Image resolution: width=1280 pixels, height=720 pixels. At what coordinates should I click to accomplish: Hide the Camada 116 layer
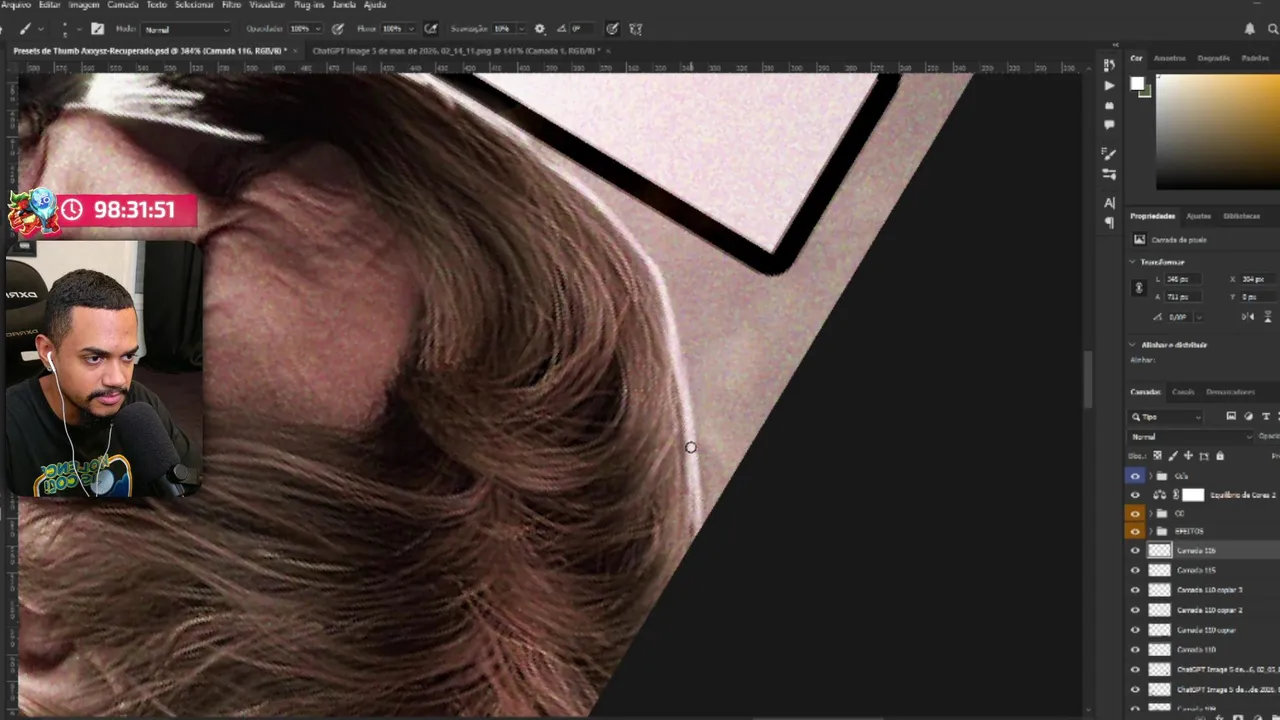pos(1134,551)
